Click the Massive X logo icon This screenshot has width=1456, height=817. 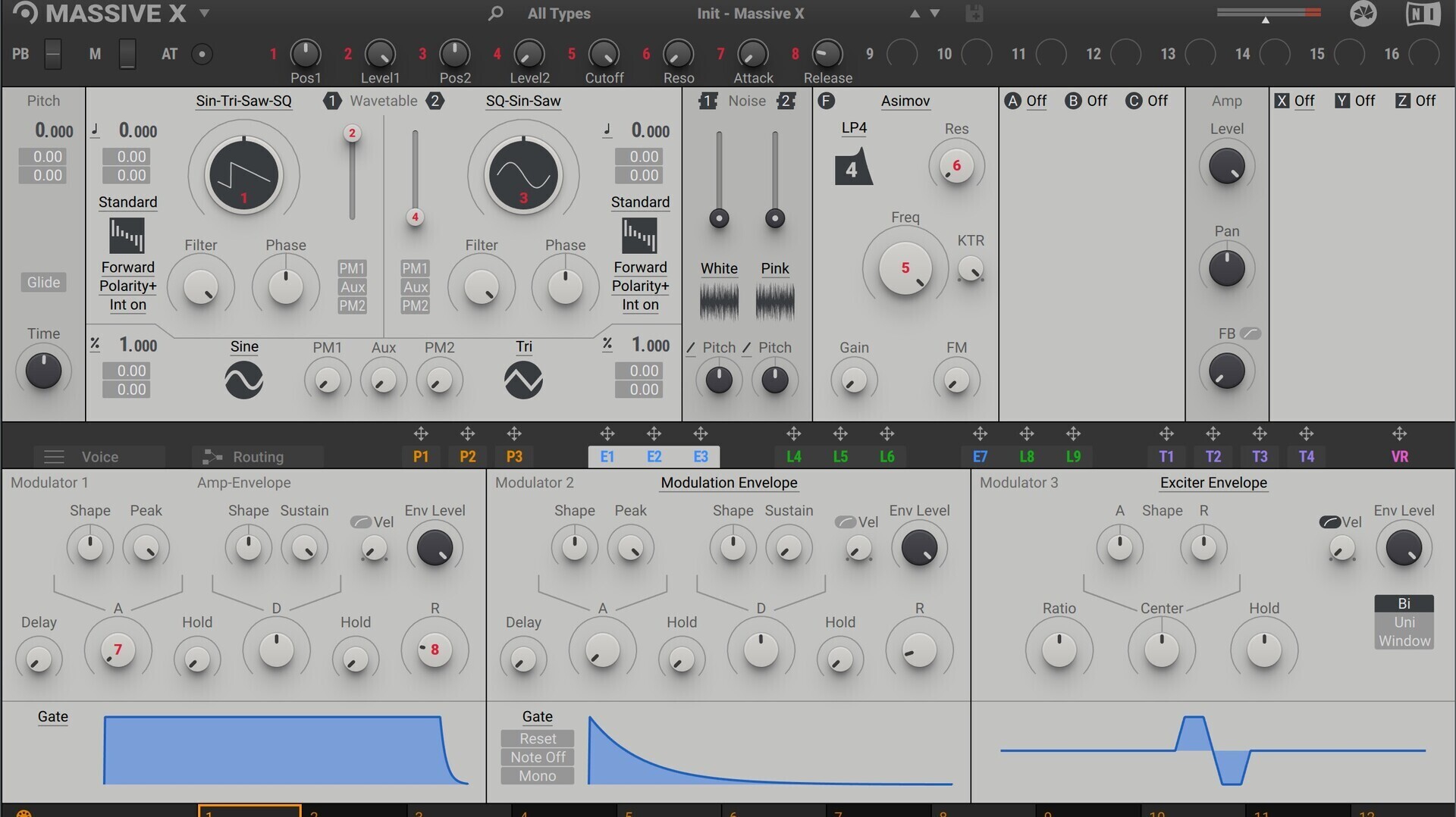point(25,12)
